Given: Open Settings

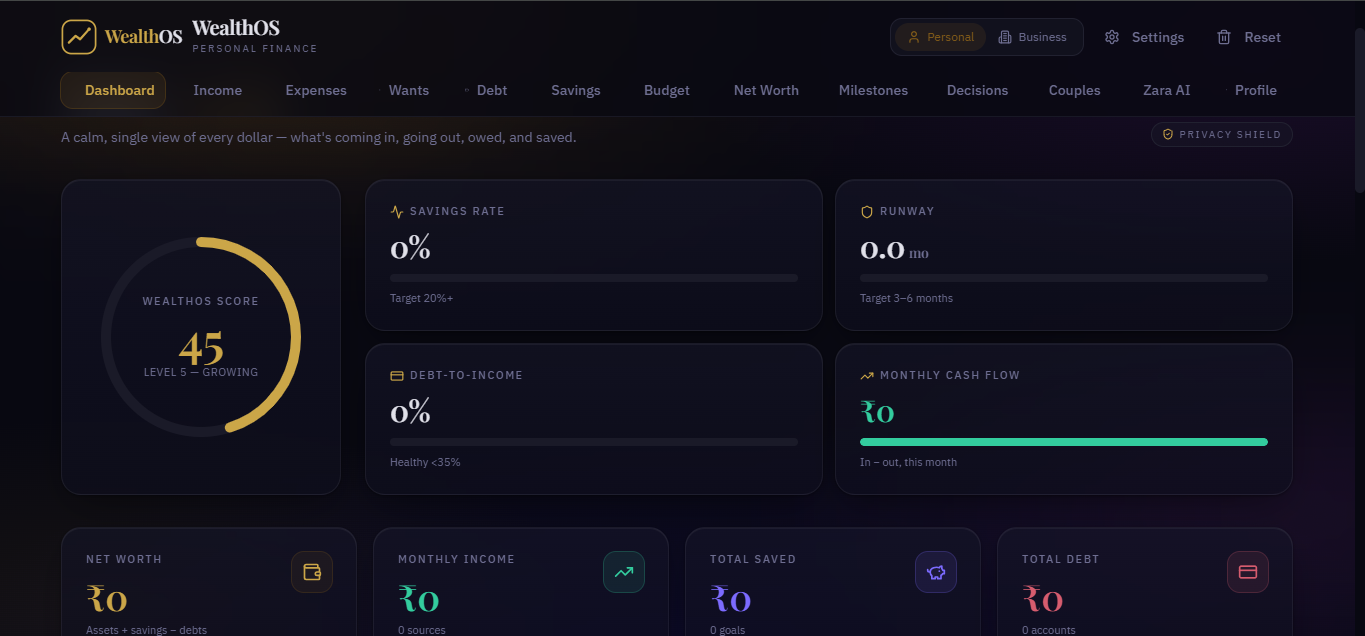Looking at the screenshot, I should [1144, 37].
